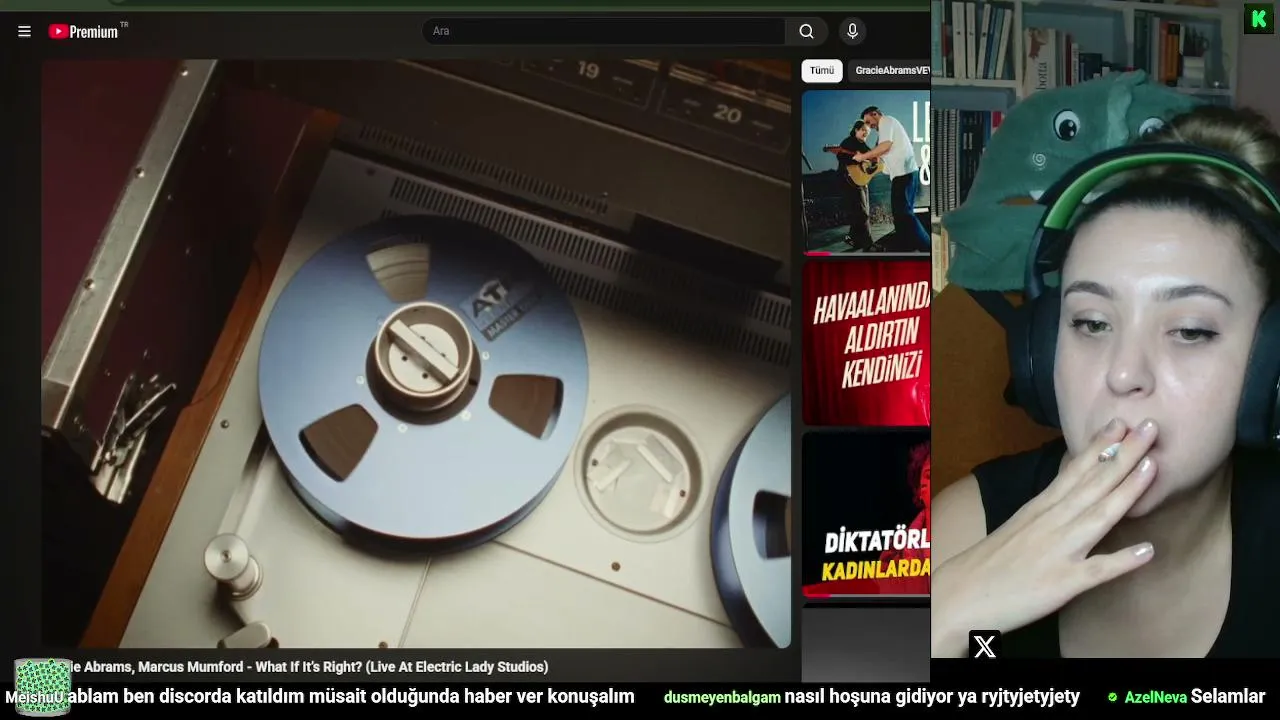Open the YouTube hamburger guide menu
The width and height of the screenshot is (1280, 720).
(x=24, y=31)
